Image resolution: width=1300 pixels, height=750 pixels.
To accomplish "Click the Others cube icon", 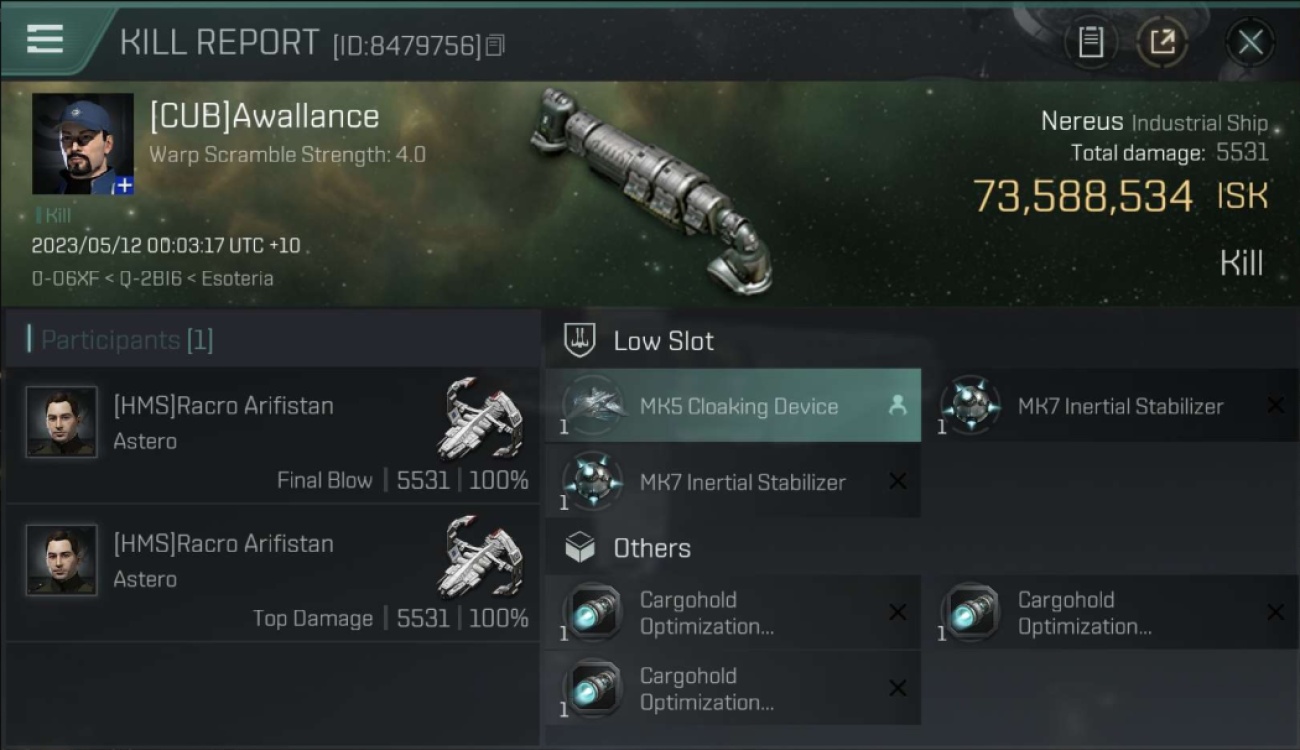I will tap(580, 548).
